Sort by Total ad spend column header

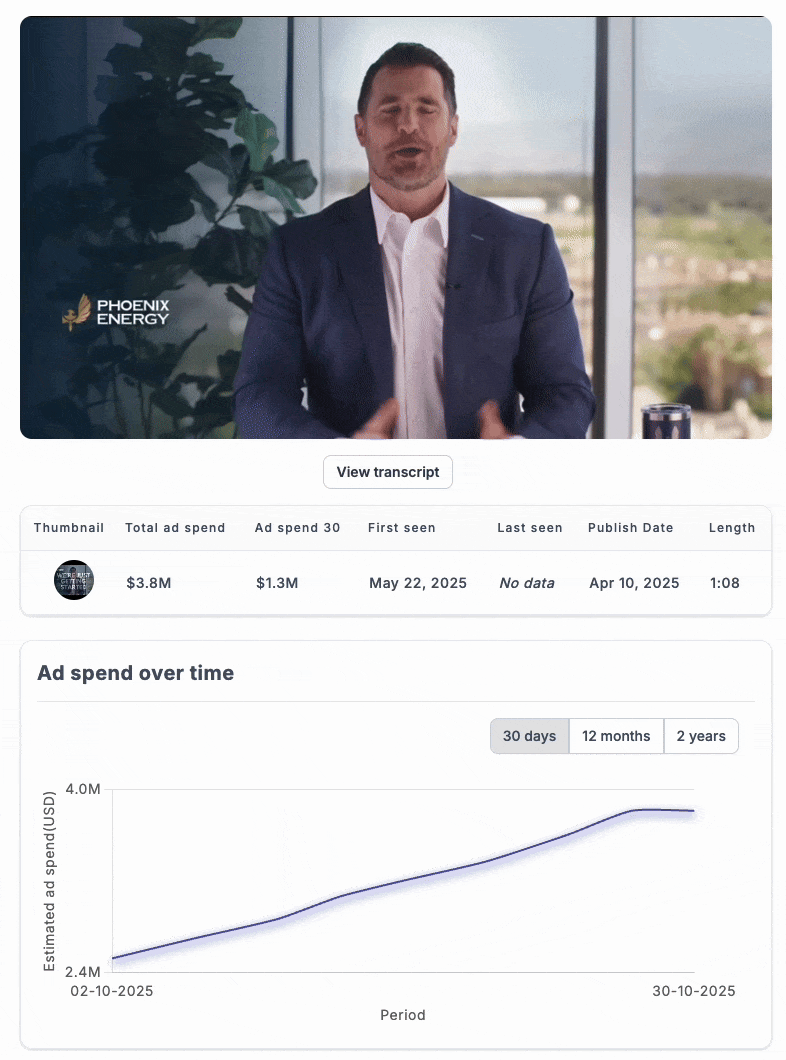[175, 528]
